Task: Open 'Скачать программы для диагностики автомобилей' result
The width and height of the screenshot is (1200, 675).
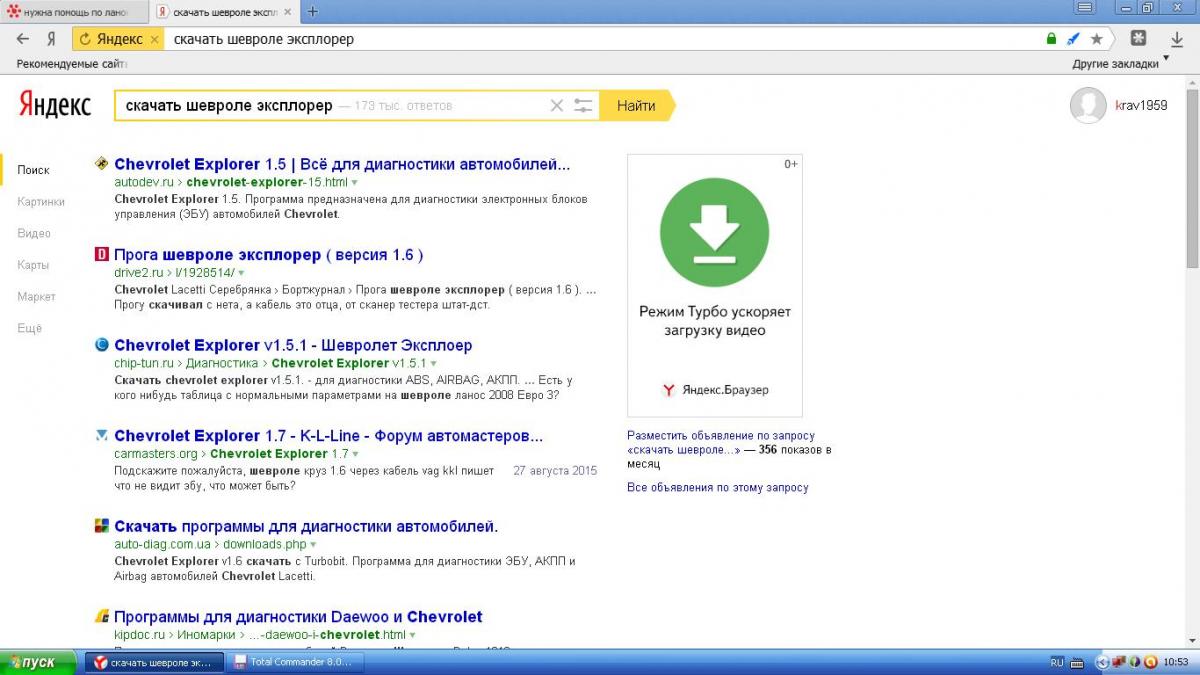Action: click(306, 526)
